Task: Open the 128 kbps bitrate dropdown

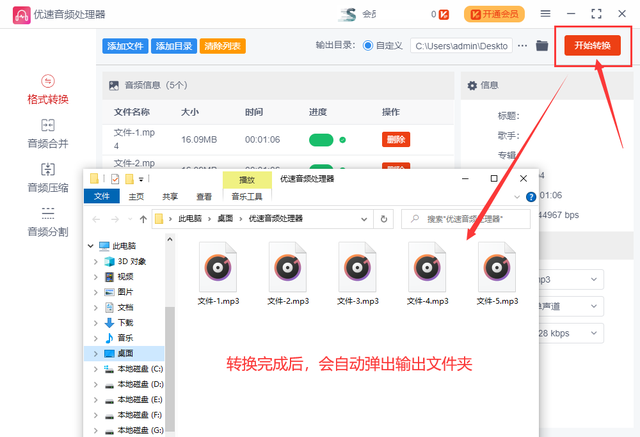Action: (571, 333)
